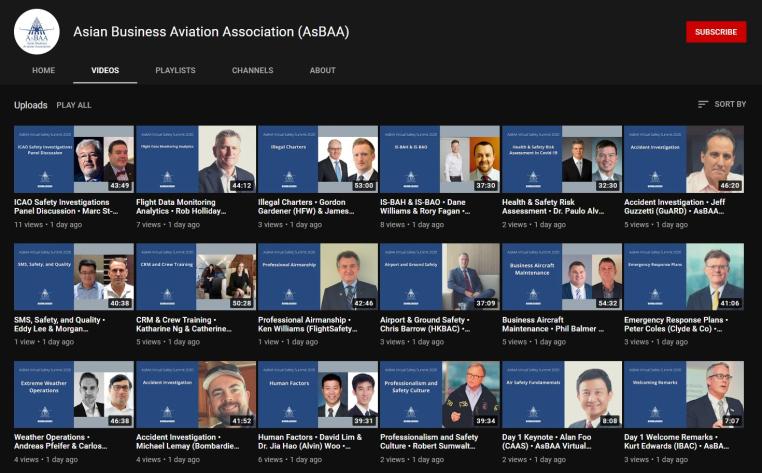762x473 pixels.
Task: Play the Business Aircraft Maintenance video thumbnail
Action: pyautogui.click(x=561, y=277)
